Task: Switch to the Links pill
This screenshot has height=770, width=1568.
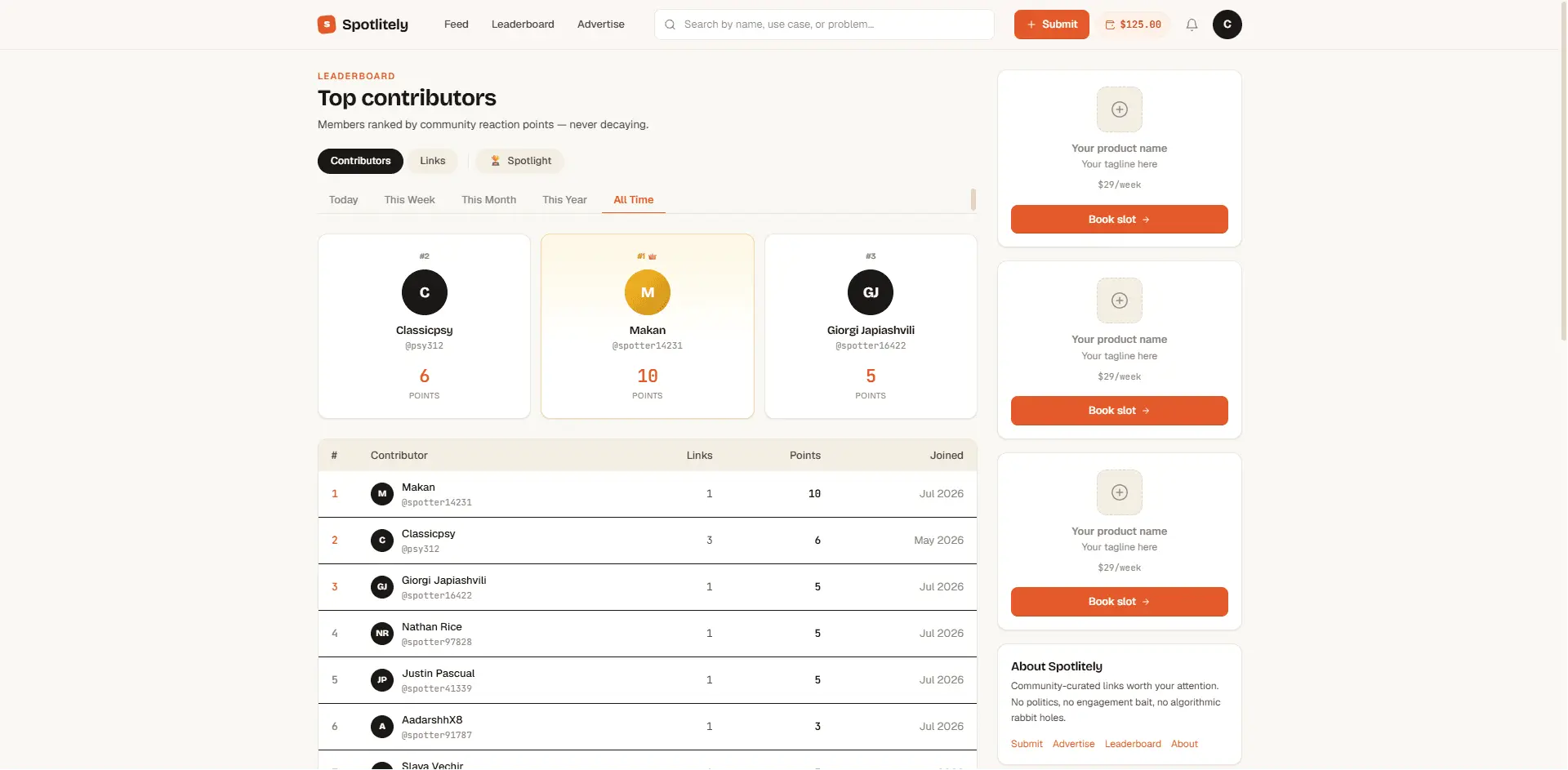Action: pyautogui.click(x=433, y=161)
